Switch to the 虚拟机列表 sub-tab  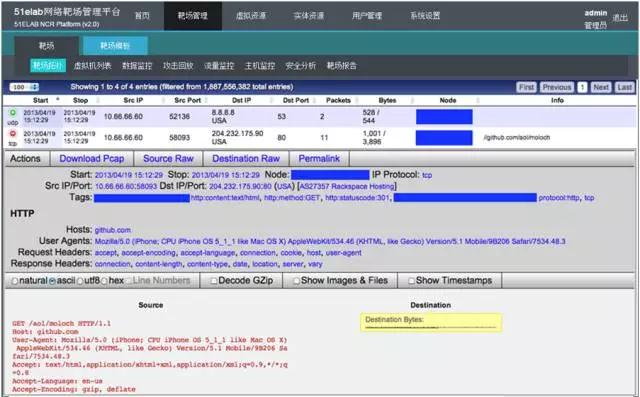92,66
